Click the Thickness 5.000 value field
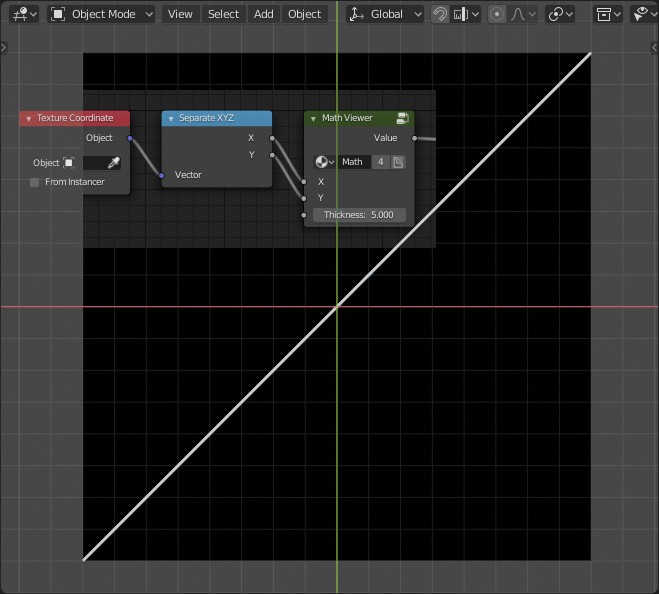The width and height of the screenshot is (659, 594). coord(358,215)
